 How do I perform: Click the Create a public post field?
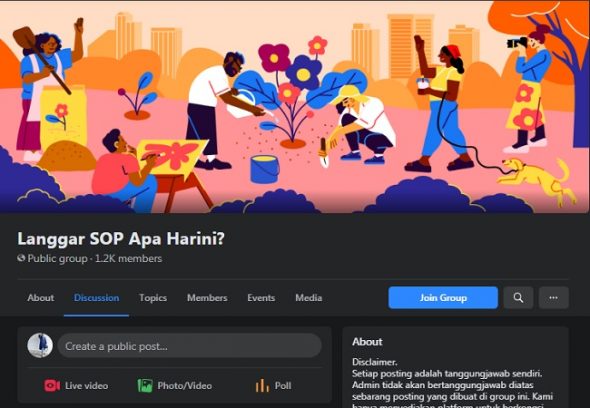pyautogui.click(x=190, y=346)
